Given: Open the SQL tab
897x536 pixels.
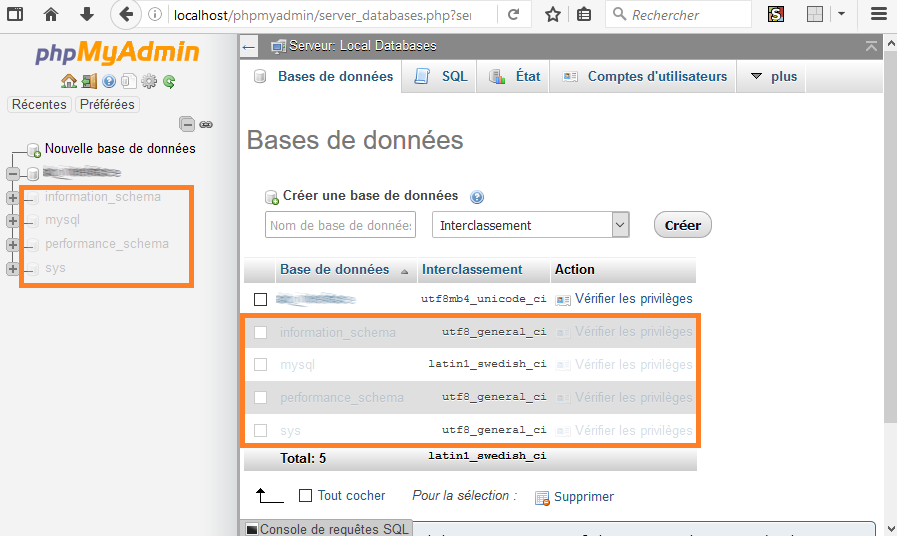Looking at the screenshot, I should point(440,76).
